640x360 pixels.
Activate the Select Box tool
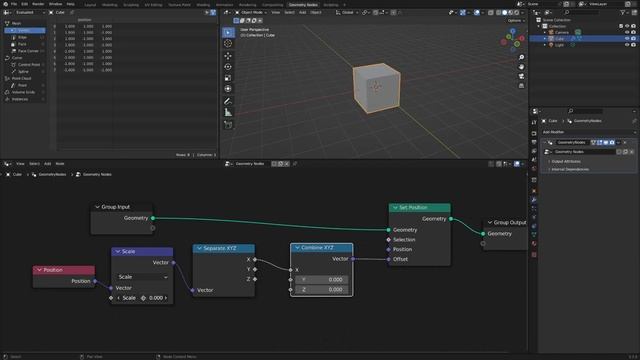pyautogui.click(x=228, y=32)
